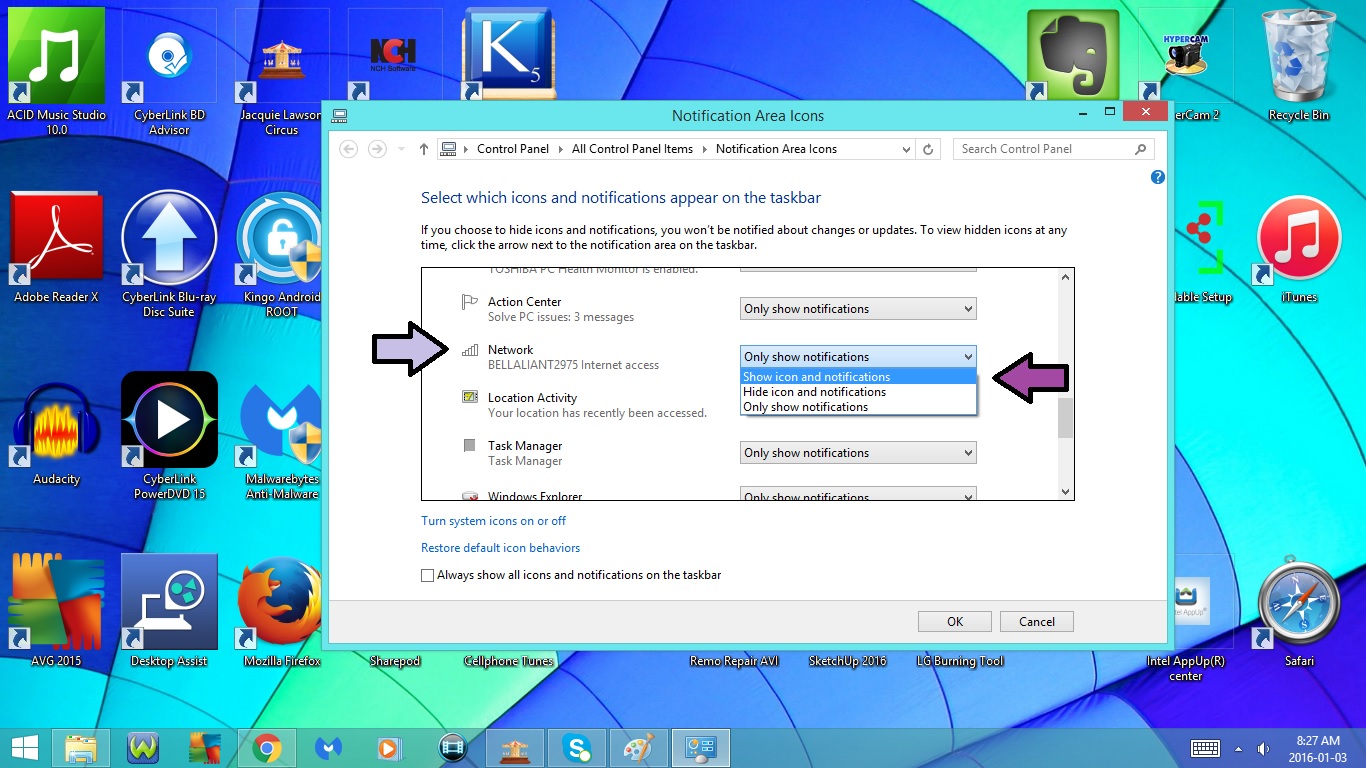Click the volume speaker icon in system tray
This screenshot has height=768, width=1366.
coord(1264,748)
